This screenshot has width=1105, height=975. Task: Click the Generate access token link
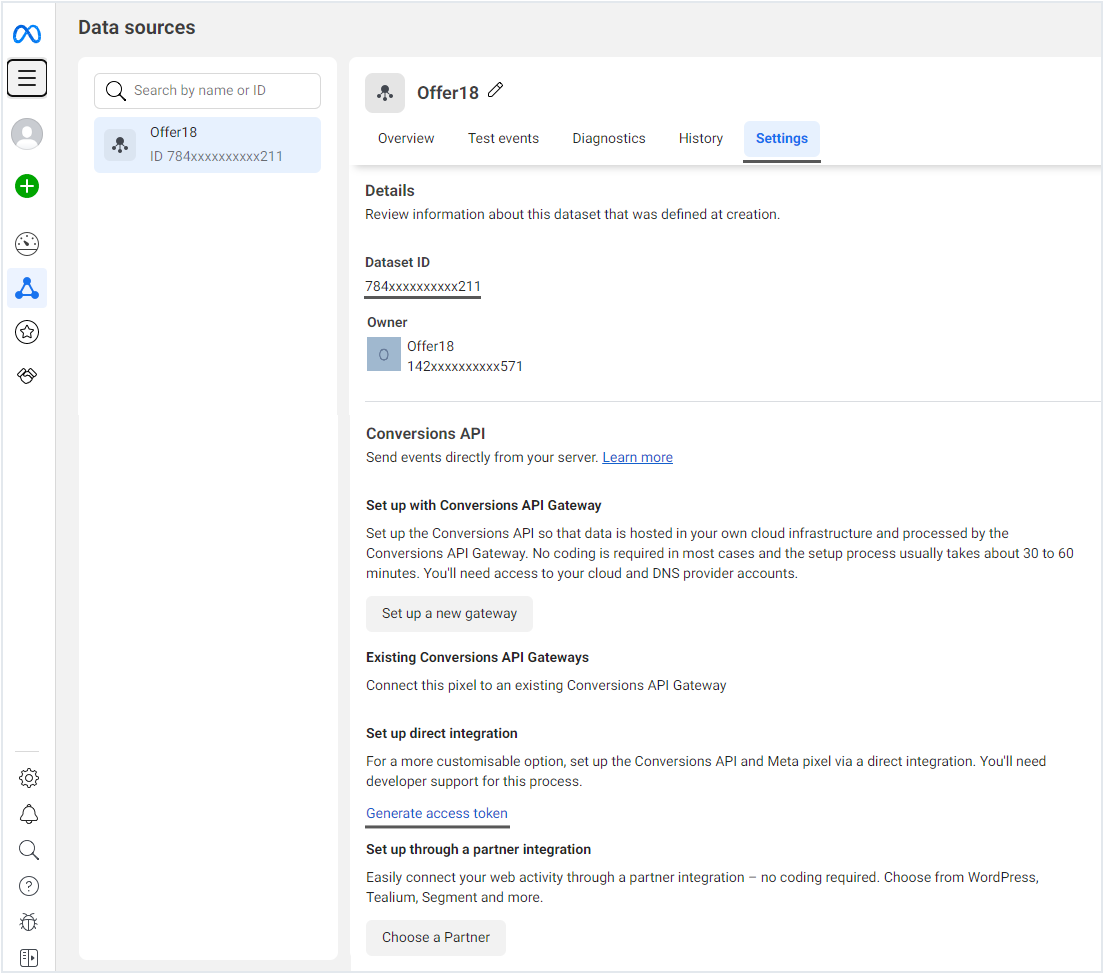coord(437,814)
